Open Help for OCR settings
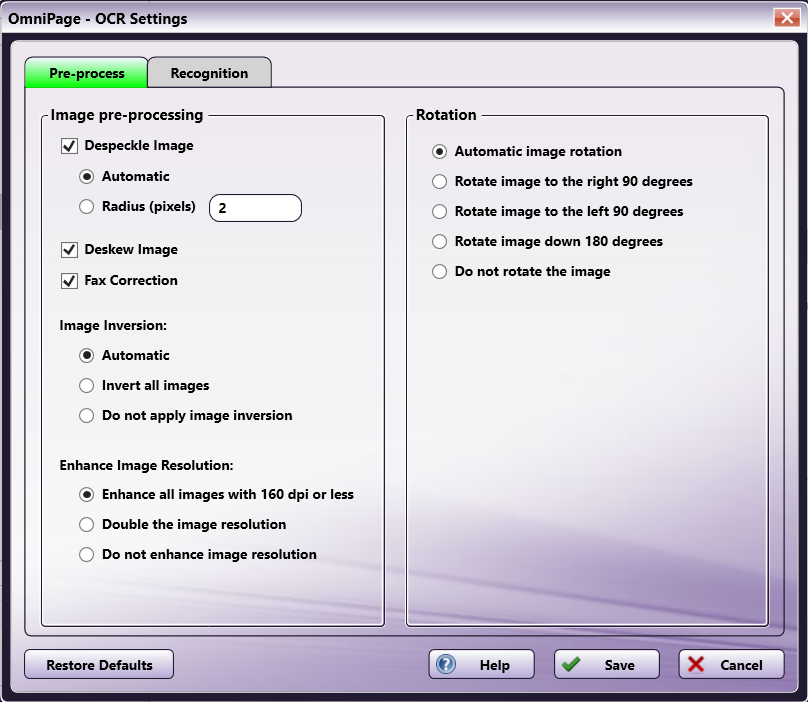Image resolution: width=808 pixels, height=702 pixels. [481, 664]
